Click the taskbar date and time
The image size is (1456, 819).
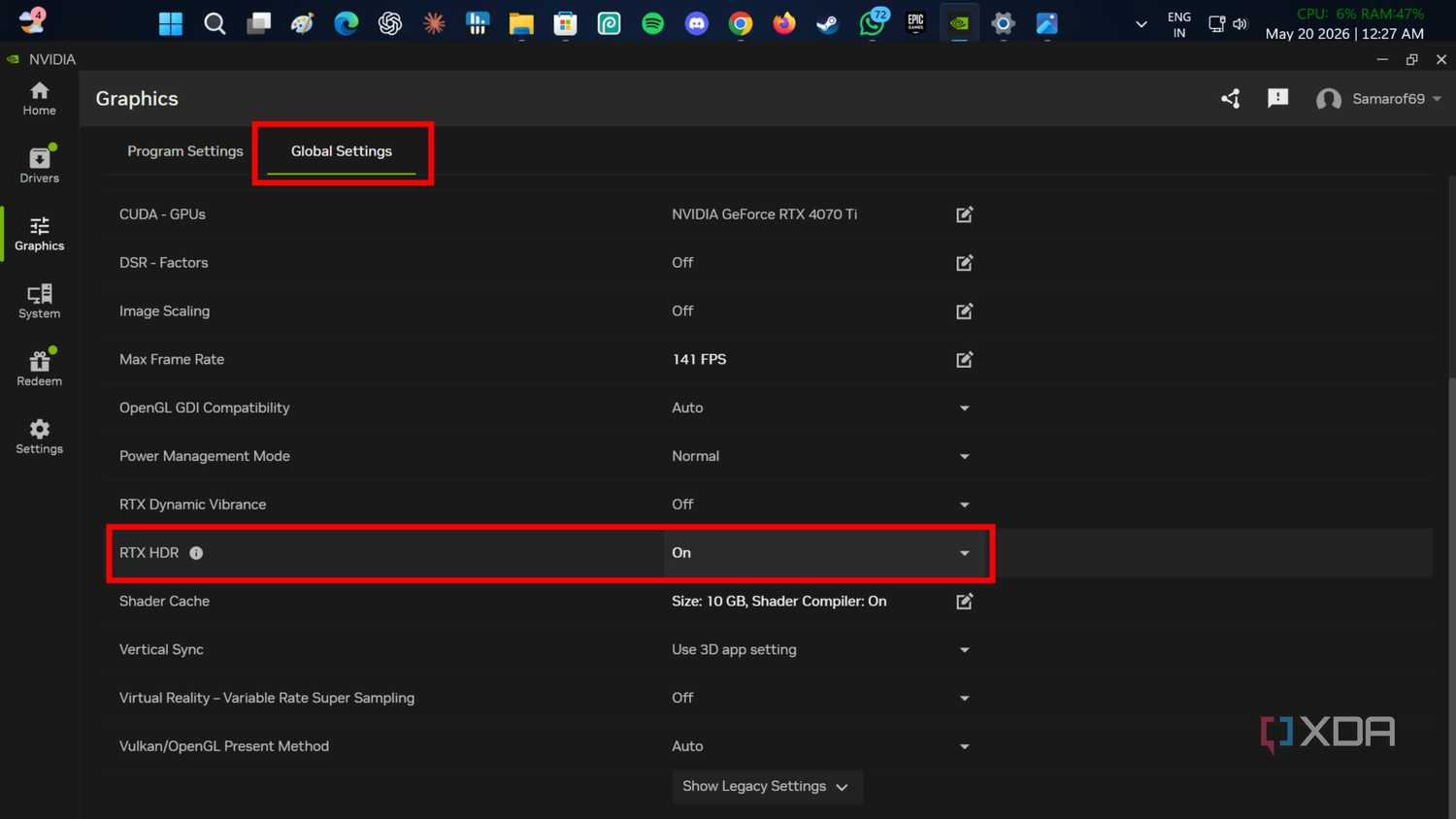coord(1344,33)
